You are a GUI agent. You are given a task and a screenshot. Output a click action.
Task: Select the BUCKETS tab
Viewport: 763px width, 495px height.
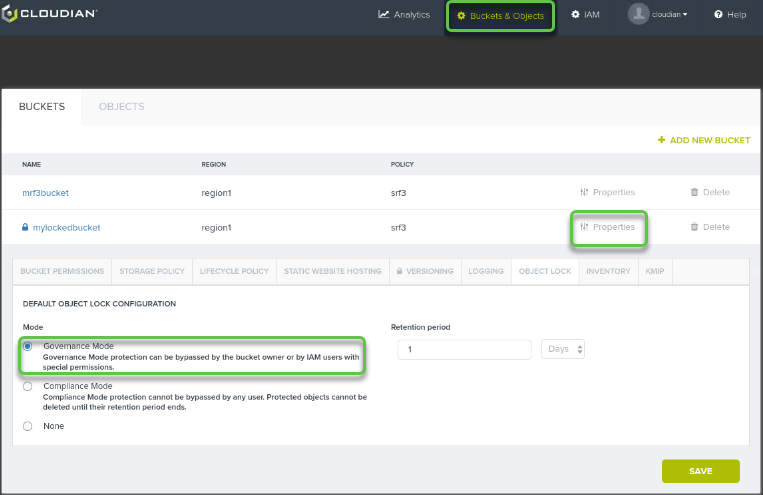(x=42, y=107)
